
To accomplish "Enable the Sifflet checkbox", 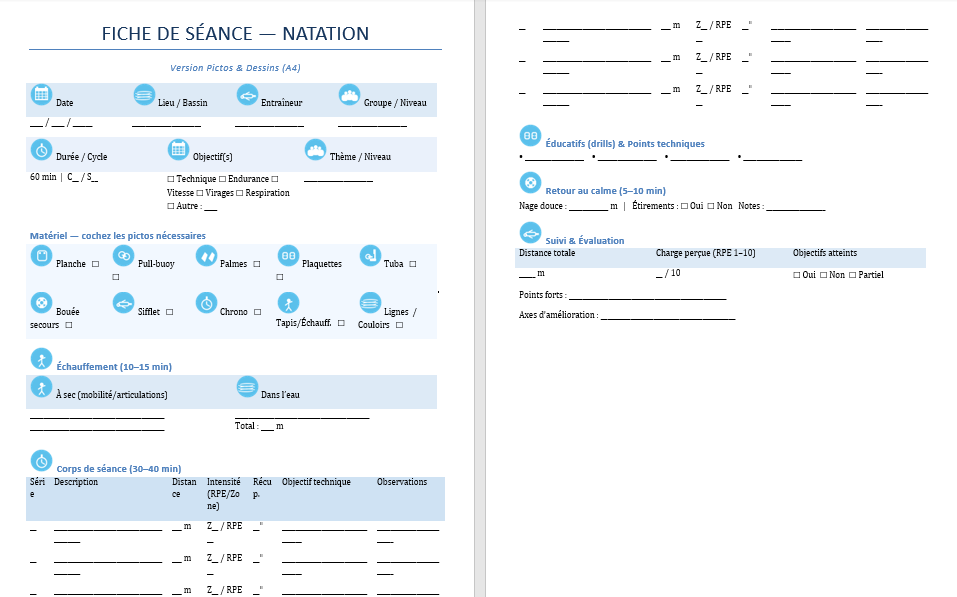I will pos(169,312).
